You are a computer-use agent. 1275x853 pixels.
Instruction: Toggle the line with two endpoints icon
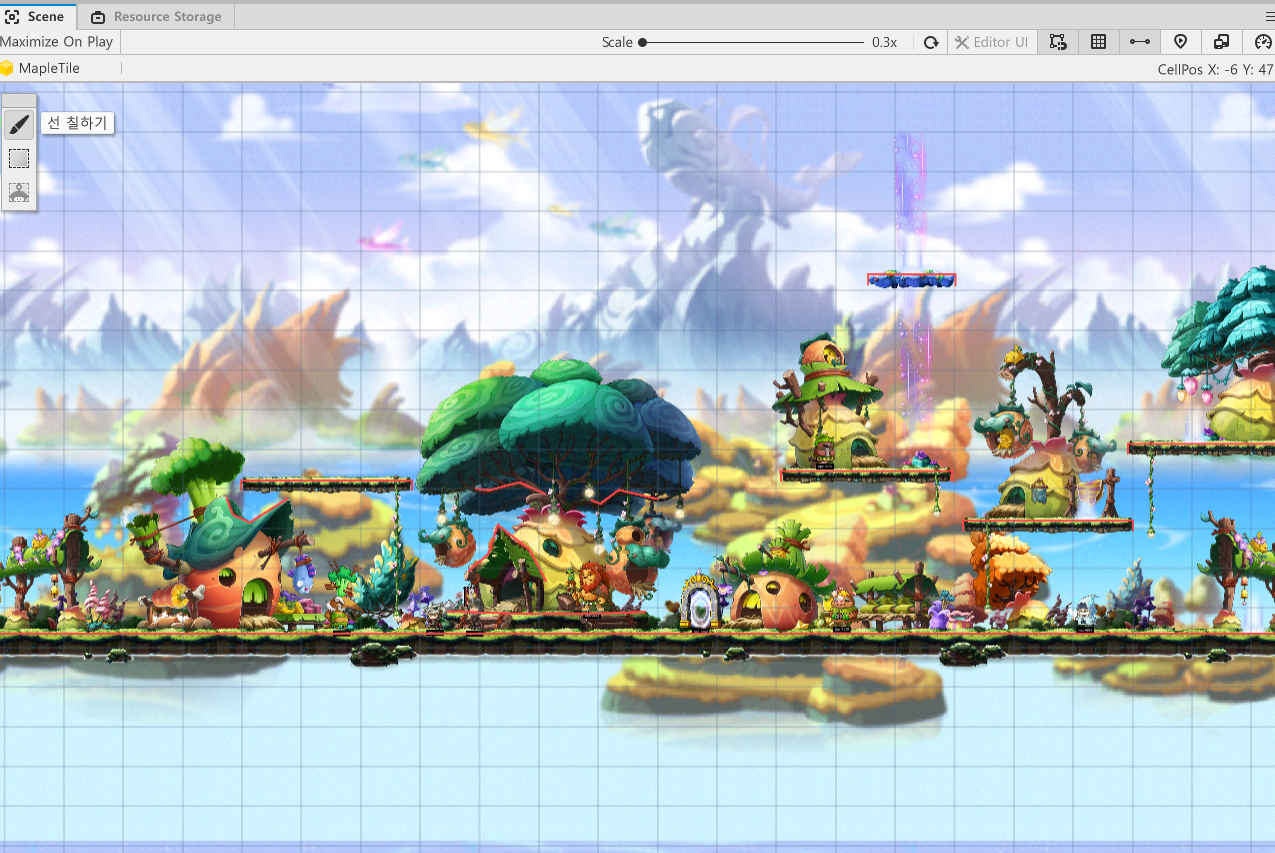[1139, 42]
